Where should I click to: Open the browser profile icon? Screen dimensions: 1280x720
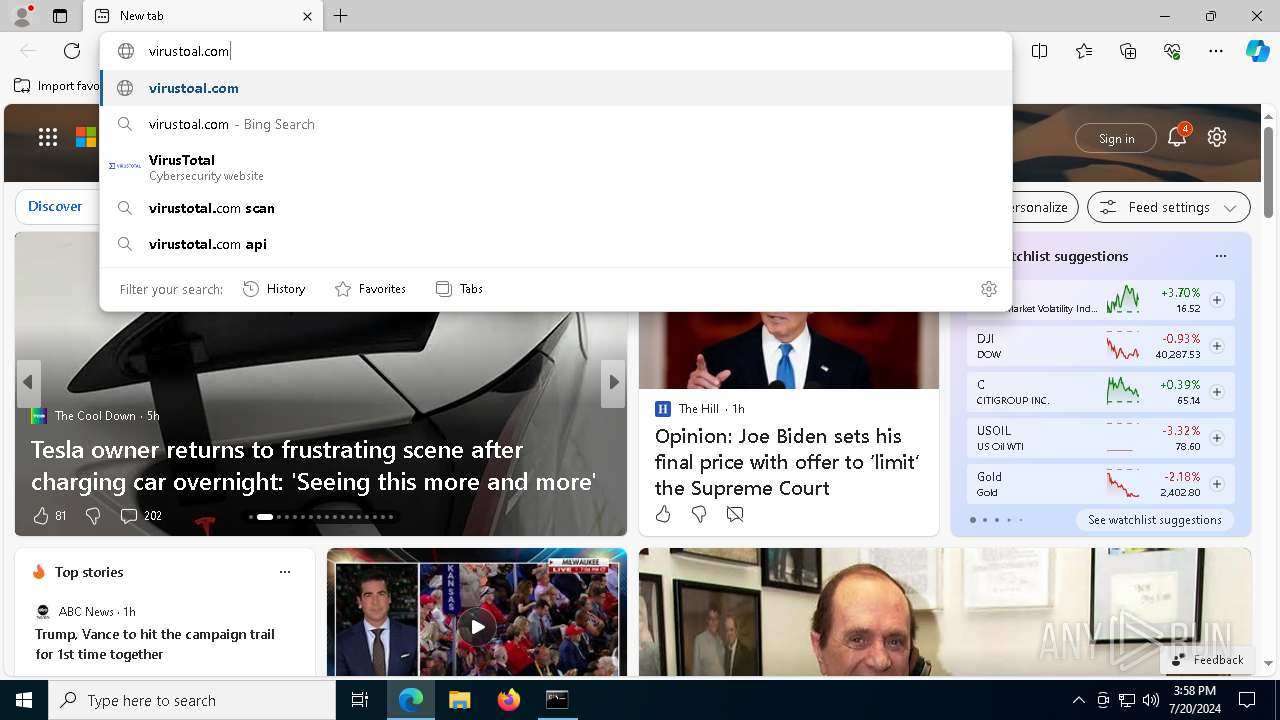(x=22, y=15)
